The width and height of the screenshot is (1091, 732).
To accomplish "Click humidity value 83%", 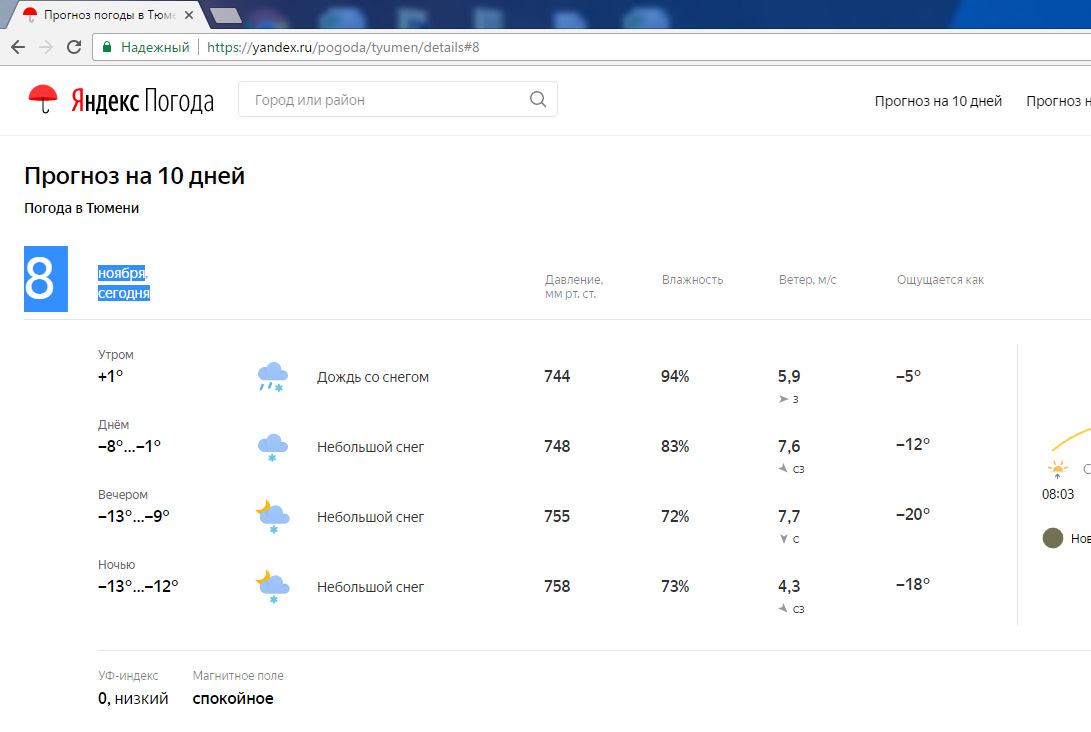I will pyautogui.click(x=675, y=446).
